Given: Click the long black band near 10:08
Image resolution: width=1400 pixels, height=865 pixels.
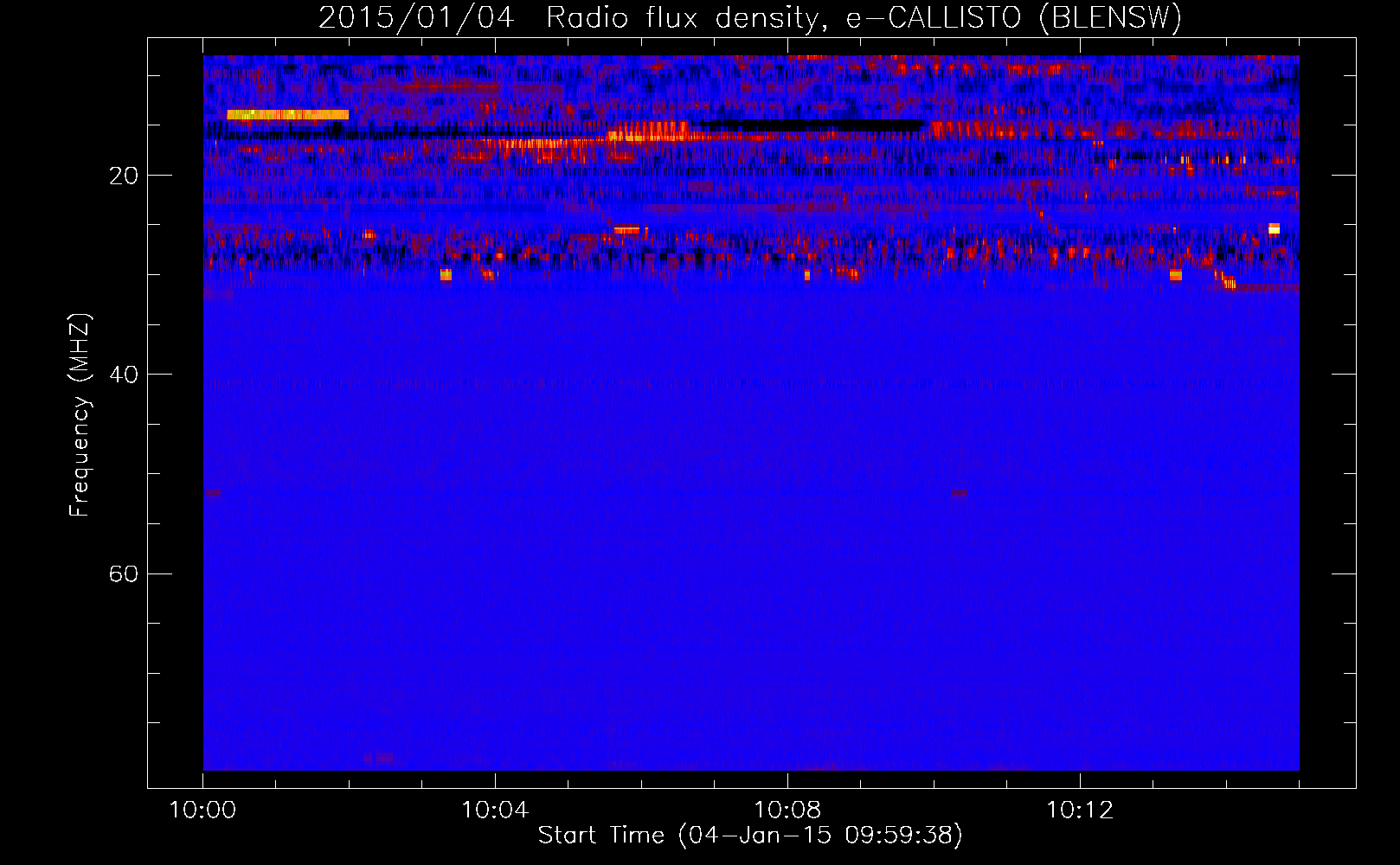Looking at the screenshot, I should coord(812,125).
